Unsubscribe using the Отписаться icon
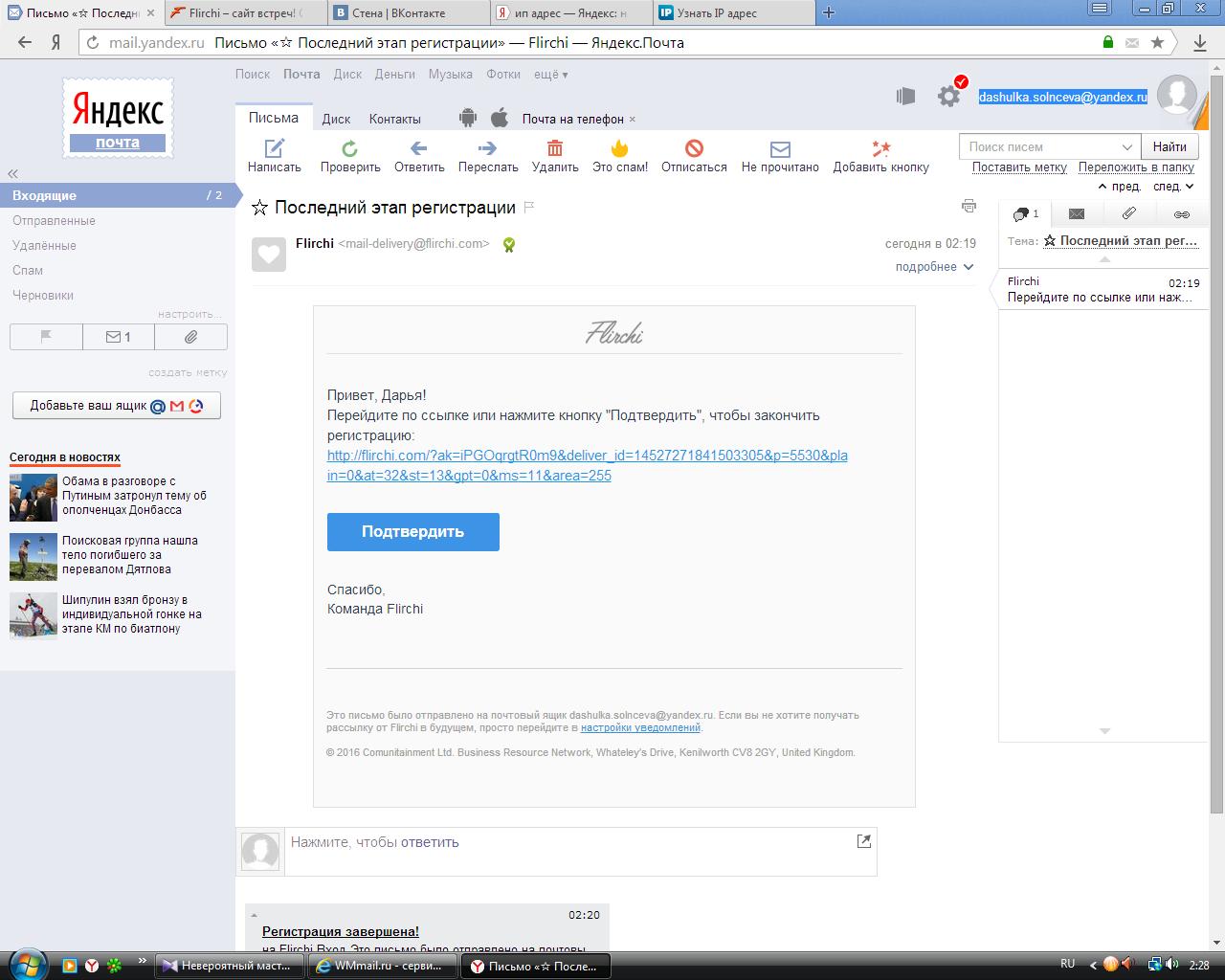The image size is (1225, 980). tap(694, 148)
